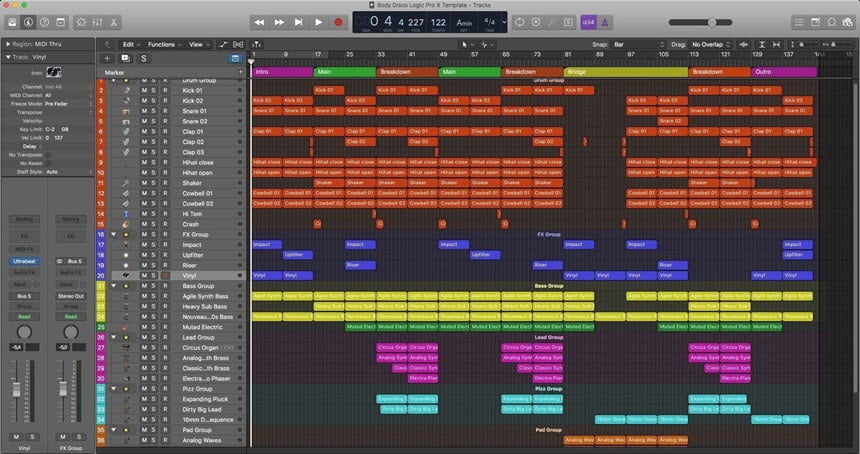Click the Duplicate Track icon
The height and width of the screenshot is (454, 860).
click(125, 58)
